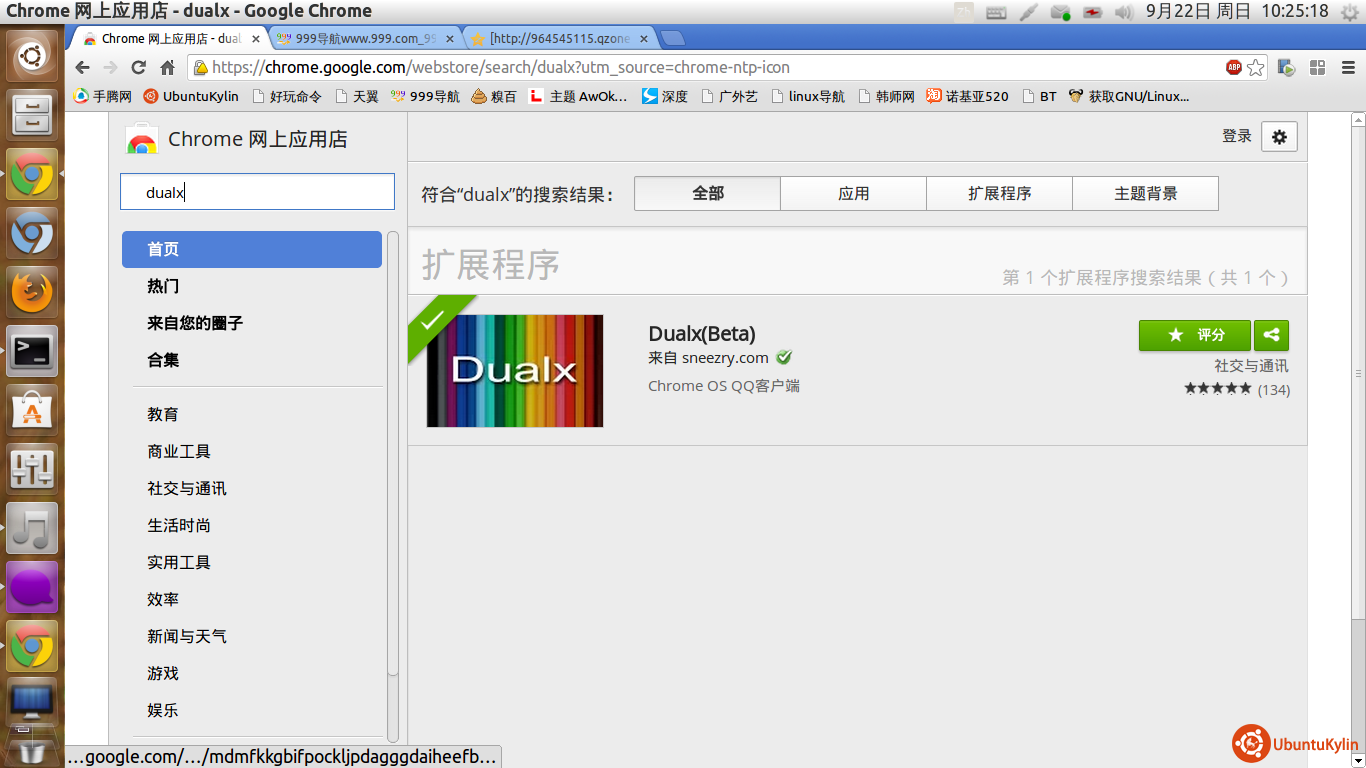This screenshot has height=768, width=1366.
Task: Click the Adblock Plus icon in address bar
Action: 1234,68
